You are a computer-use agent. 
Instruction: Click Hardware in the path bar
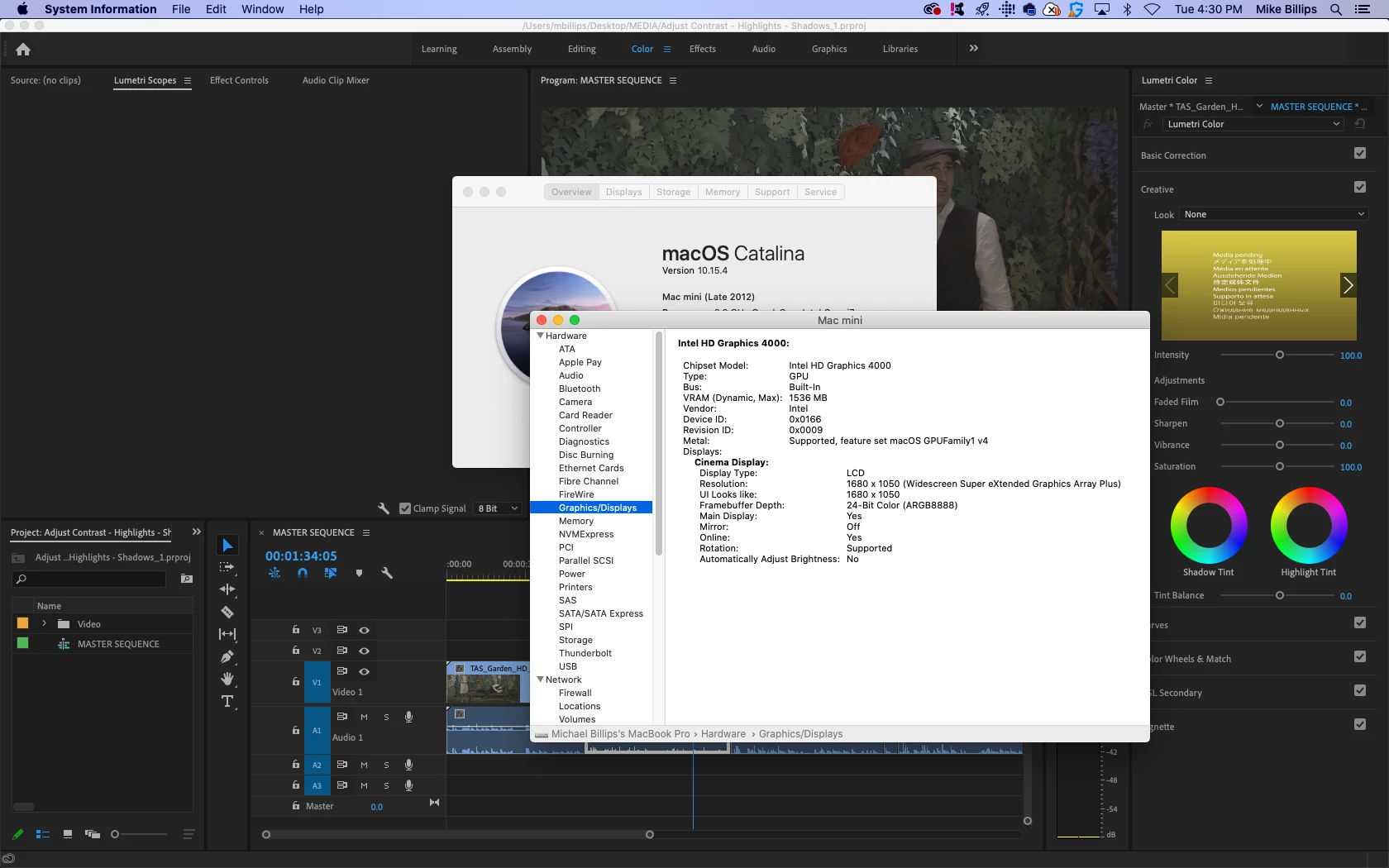tap(723, 734)
